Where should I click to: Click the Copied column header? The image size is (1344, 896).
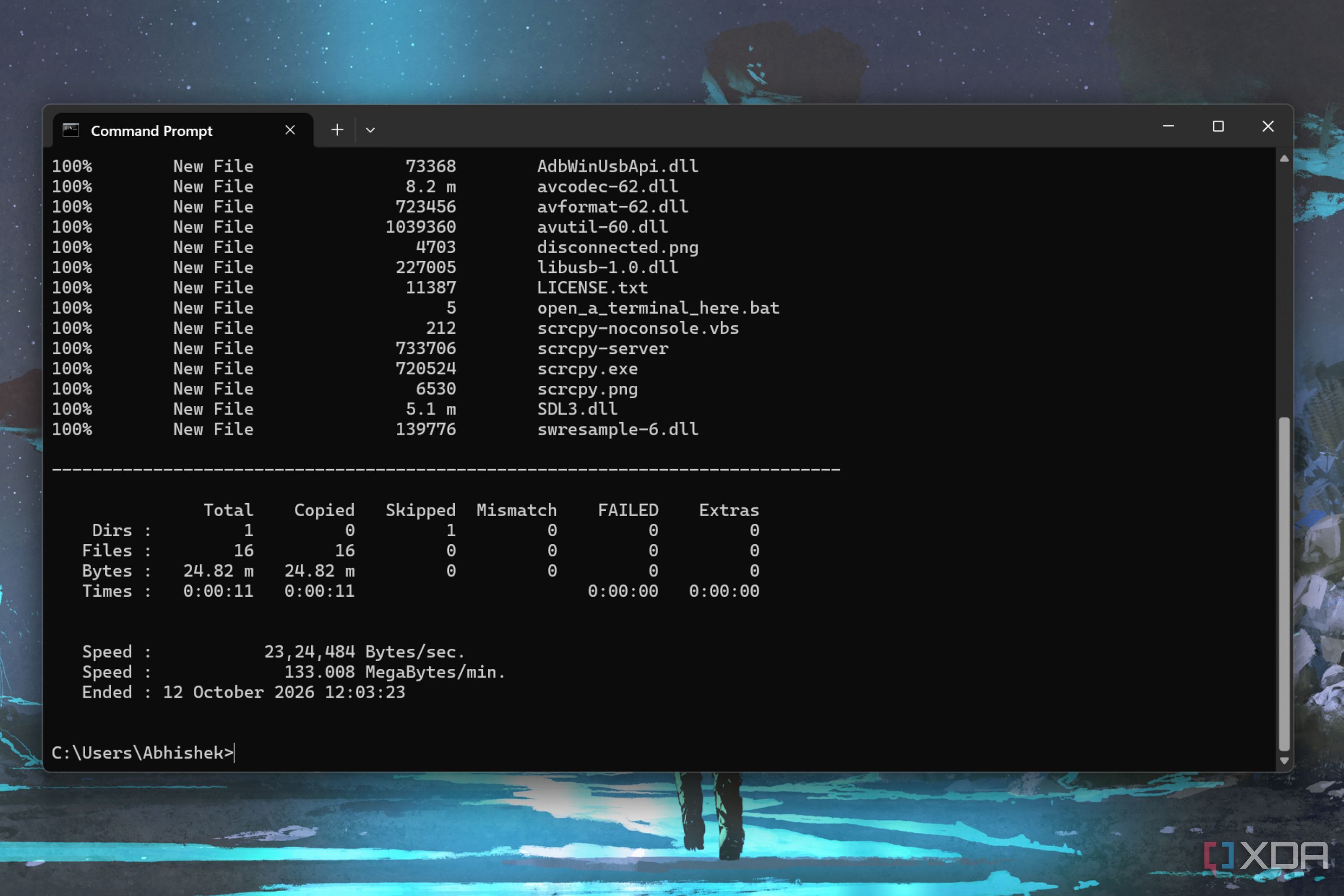(324, 510)
